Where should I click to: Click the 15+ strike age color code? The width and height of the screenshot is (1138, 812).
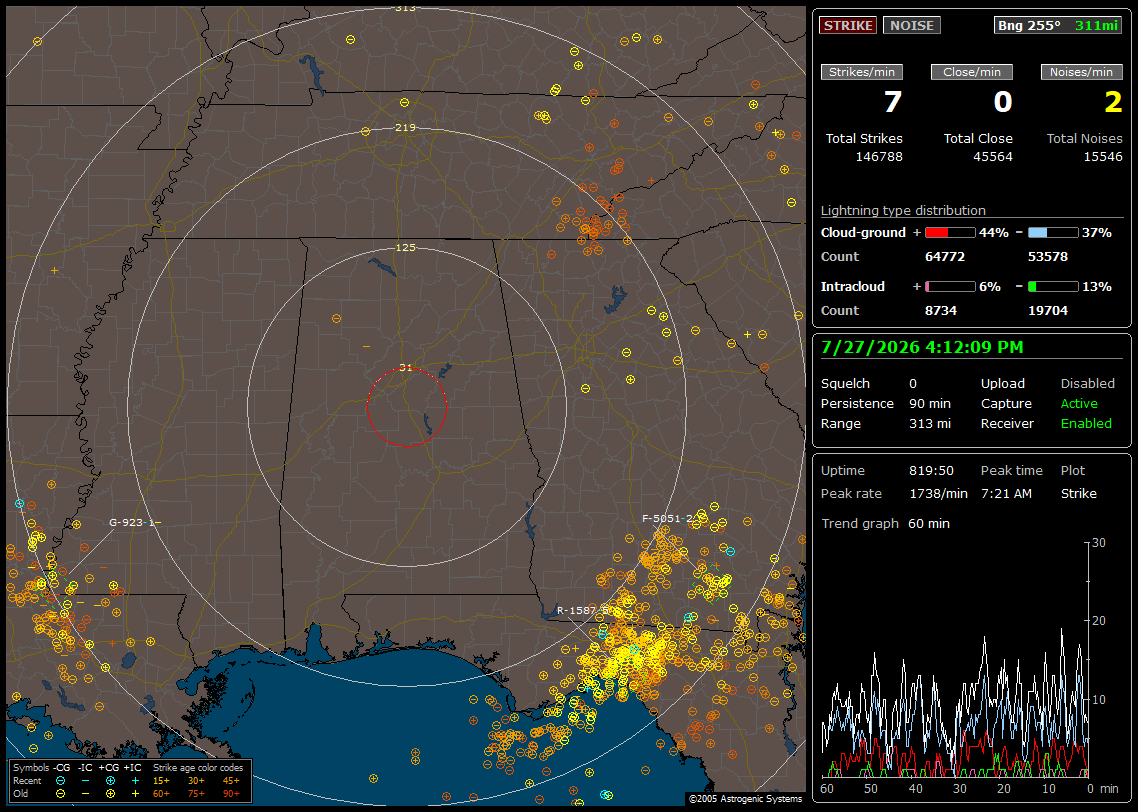(x=161, y=781)
